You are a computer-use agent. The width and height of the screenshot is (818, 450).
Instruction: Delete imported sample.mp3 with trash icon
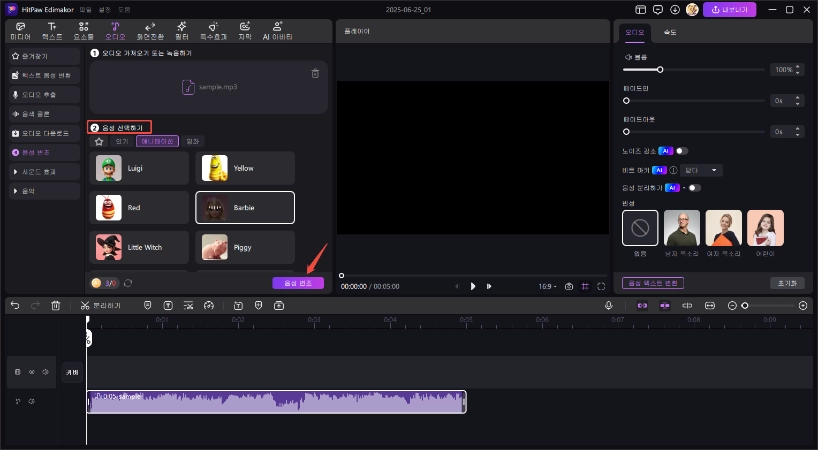coord(315,74)
